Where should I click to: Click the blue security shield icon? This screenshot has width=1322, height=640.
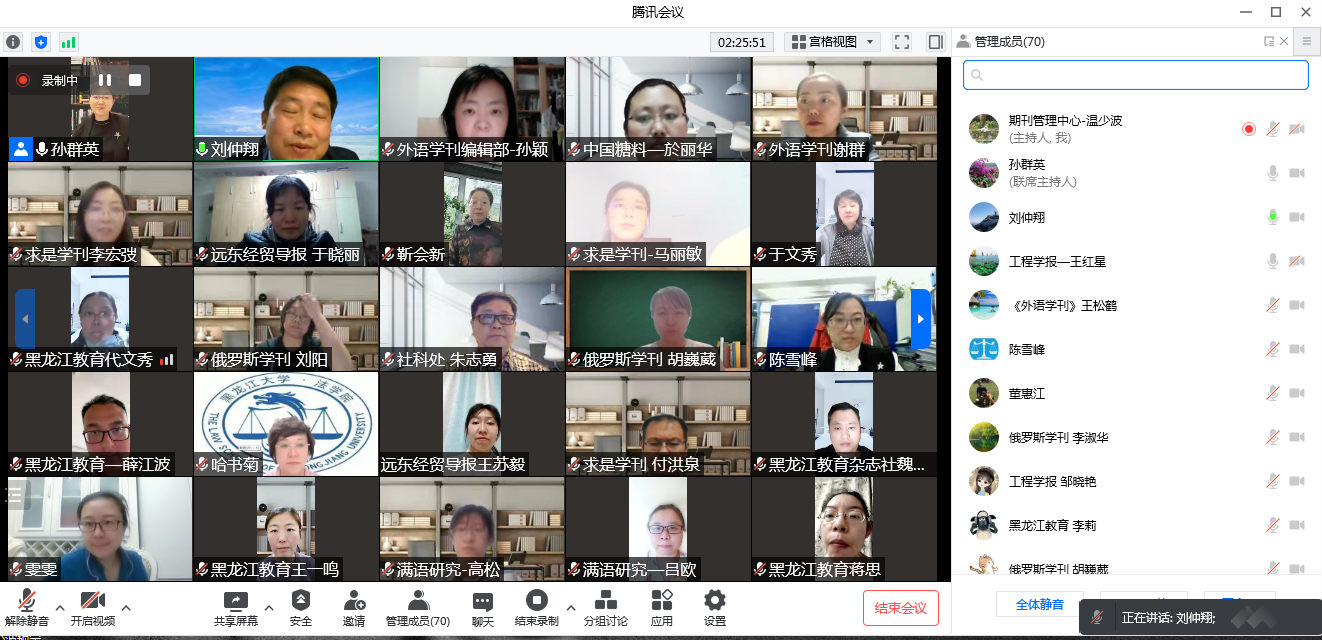coord(41,42)
